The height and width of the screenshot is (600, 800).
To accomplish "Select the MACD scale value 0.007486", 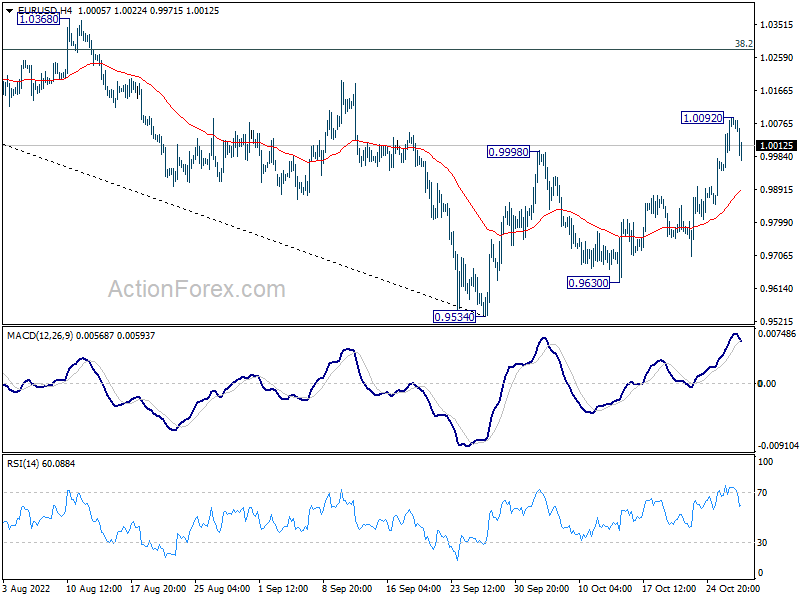I will (777, 334).
